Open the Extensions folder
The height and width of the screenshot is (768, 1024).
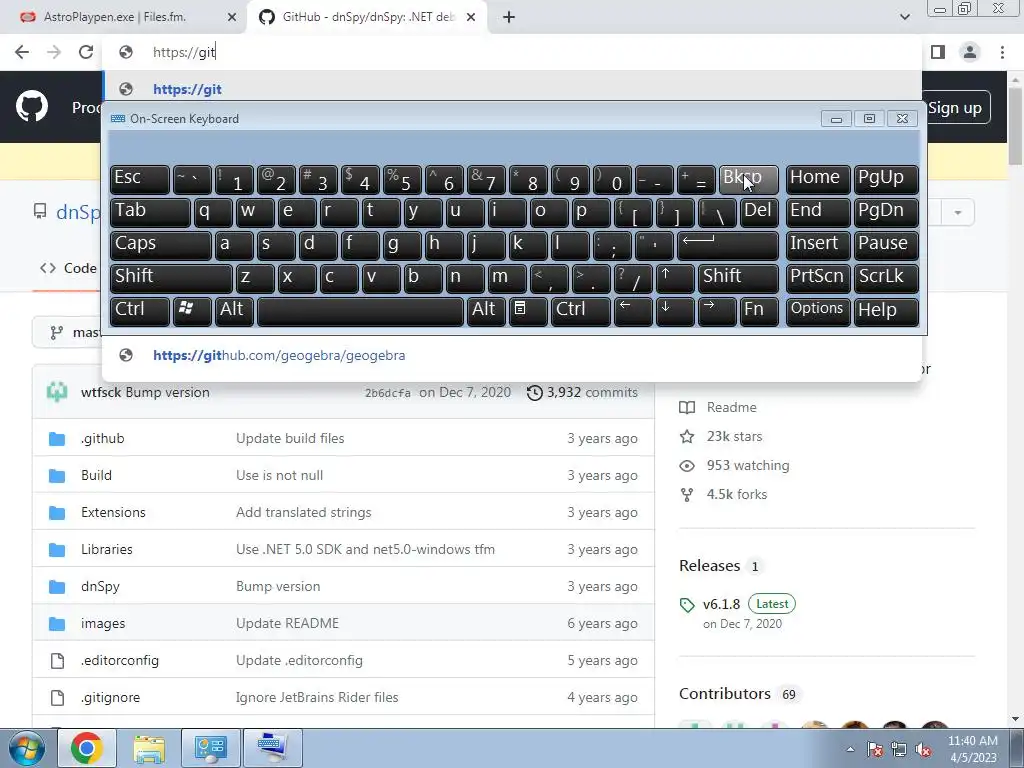tap(113, 512)
